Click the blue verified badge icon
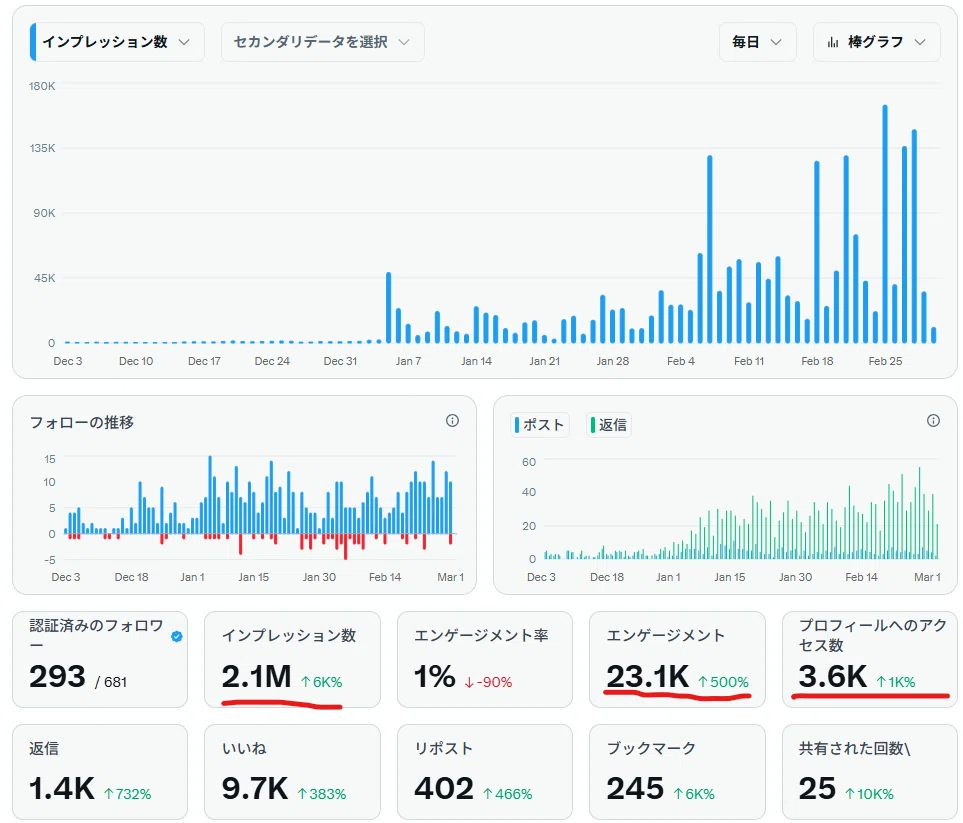Image resolution: width=963 pixels, height=823 pixels. click(x=177, y=636)
